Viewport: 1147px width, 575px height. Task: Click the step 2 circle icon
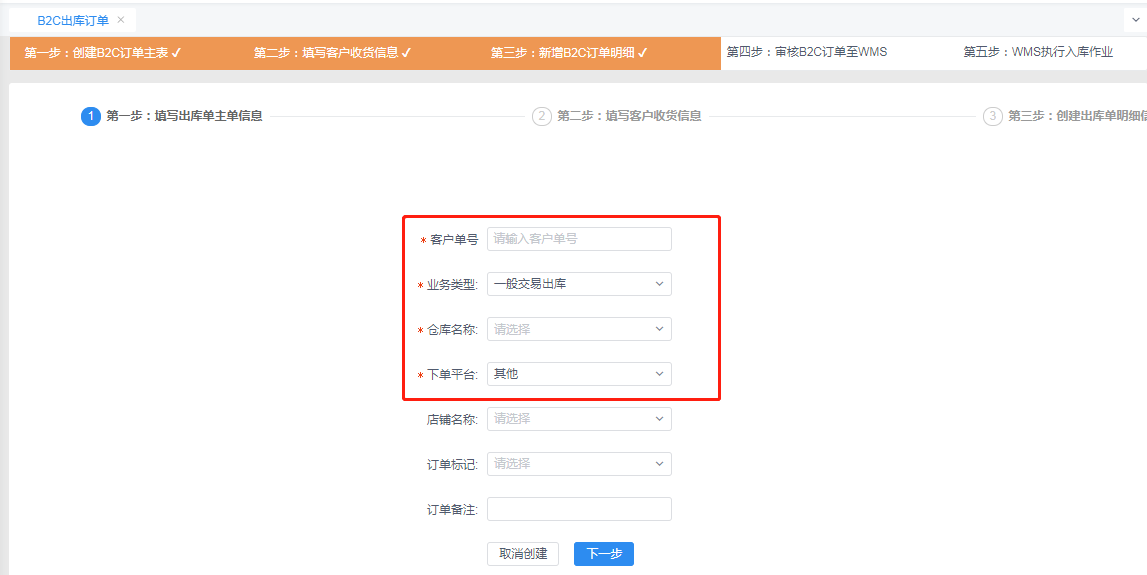click(541, 116)
